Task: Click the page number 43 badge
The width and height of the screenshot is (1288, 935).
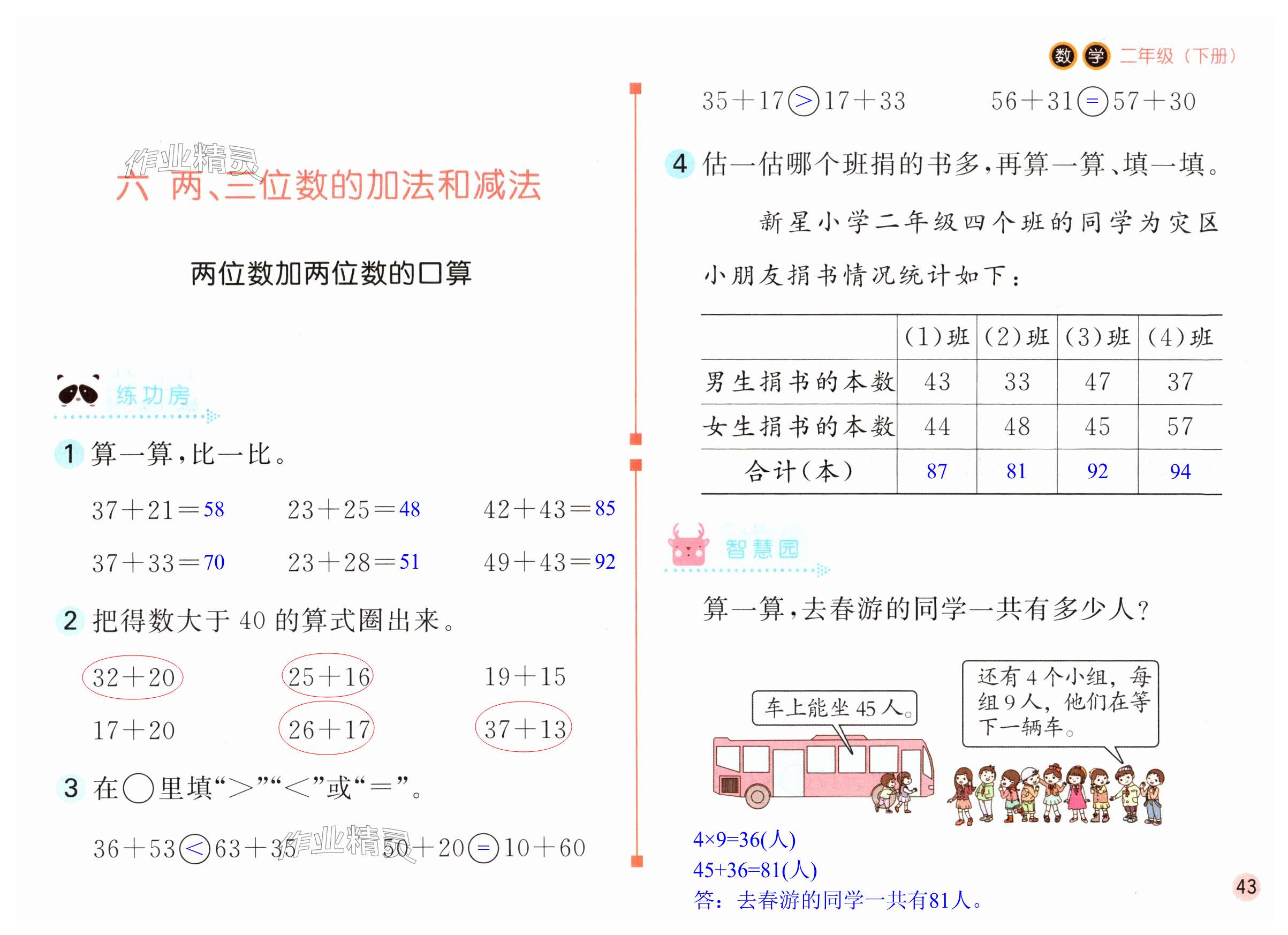Action: (1246, 887)
